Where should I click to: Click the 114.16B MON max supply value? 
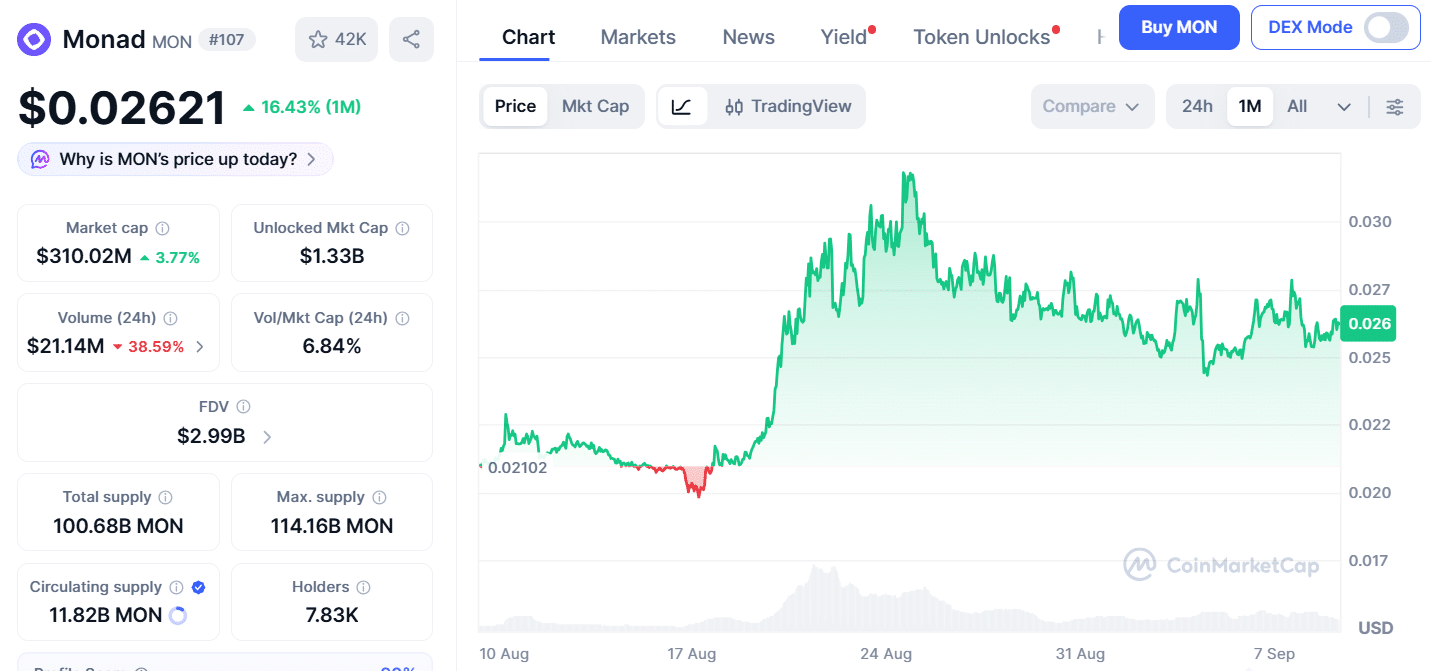[332, 526]
